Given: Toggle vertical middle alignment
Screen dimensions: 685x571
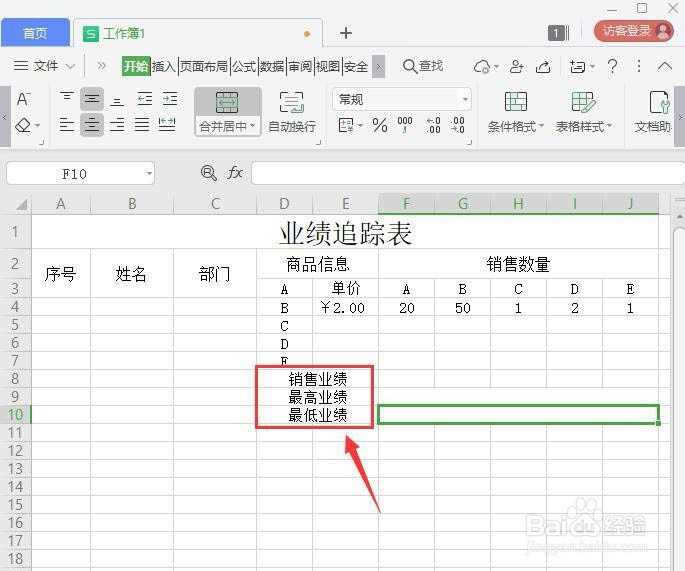Looking at the screenshot, I should tap(92, 99).
